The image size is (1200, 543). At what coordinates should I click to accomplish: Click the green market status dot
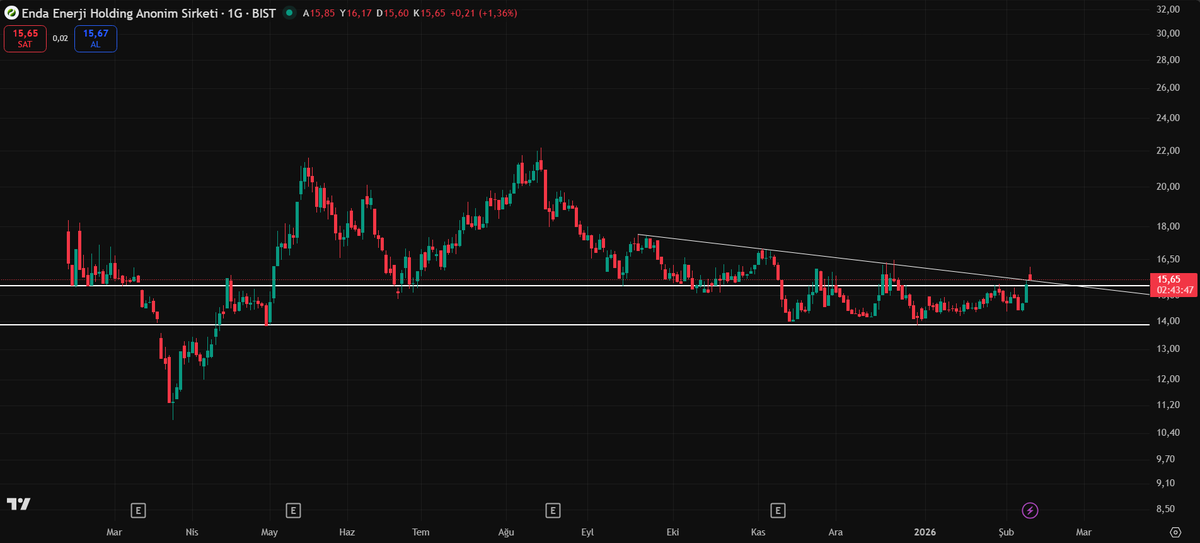coord(290,13)
